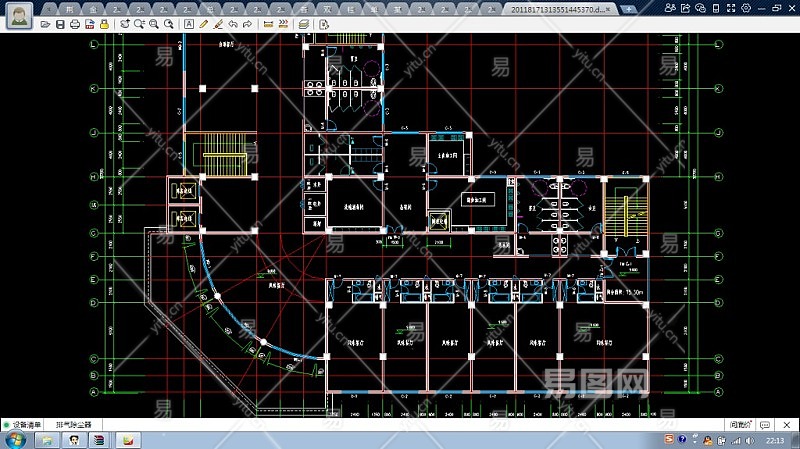Click the Open file folder icon
The height and width of the screenshot is (449, 800).
(45, 24)
